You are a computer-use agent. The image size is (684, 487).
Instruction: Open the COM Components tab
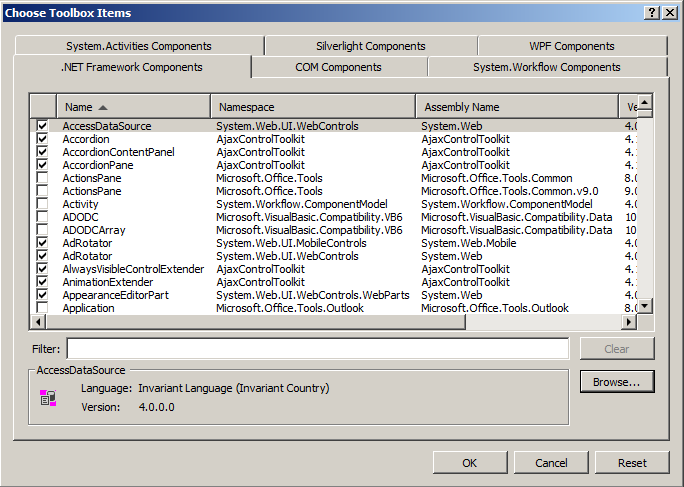tap(338, 67)
